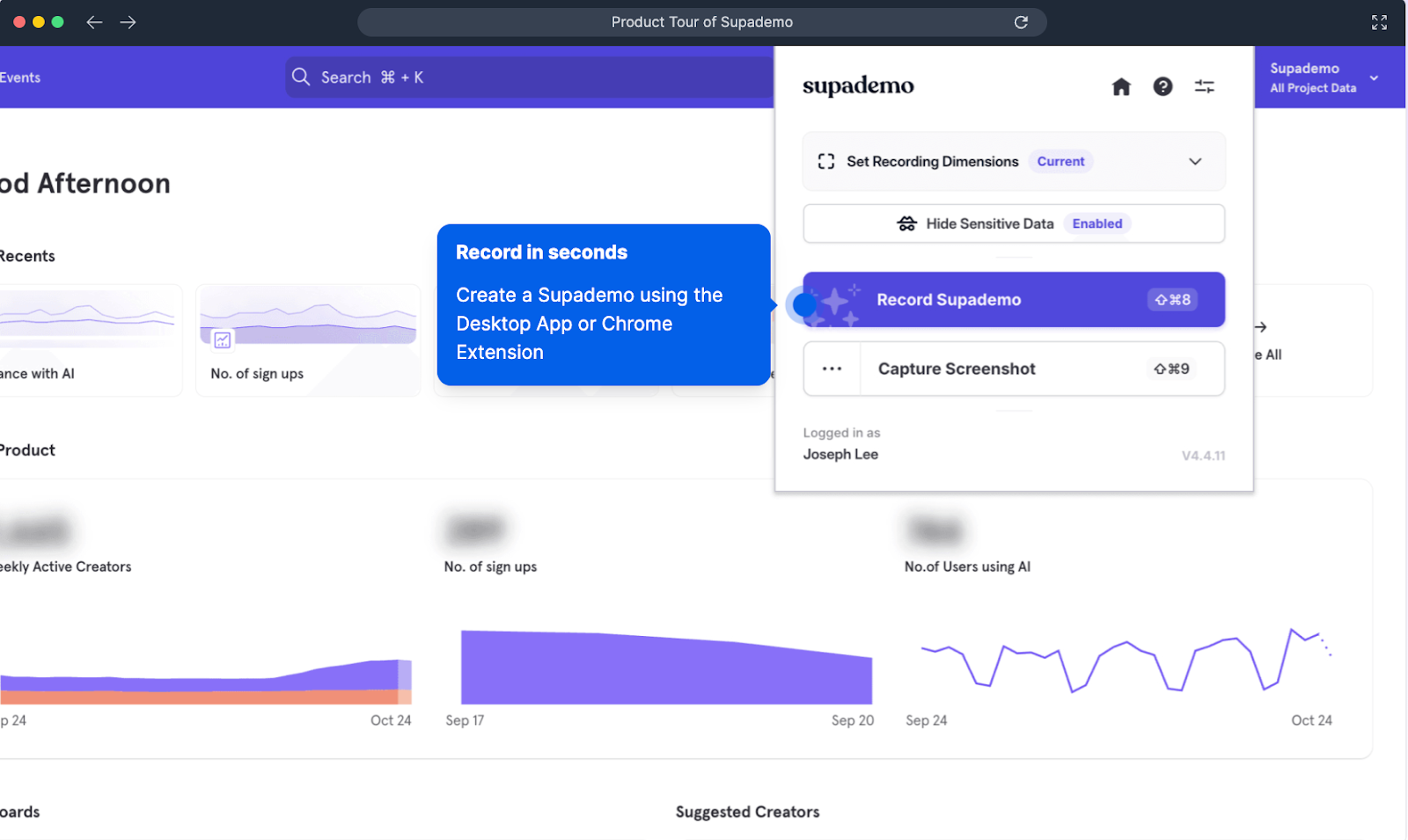Enter fullscreen with the expand icon
The height and width of the screenshot is (840, 1408).
(1379, 22)
